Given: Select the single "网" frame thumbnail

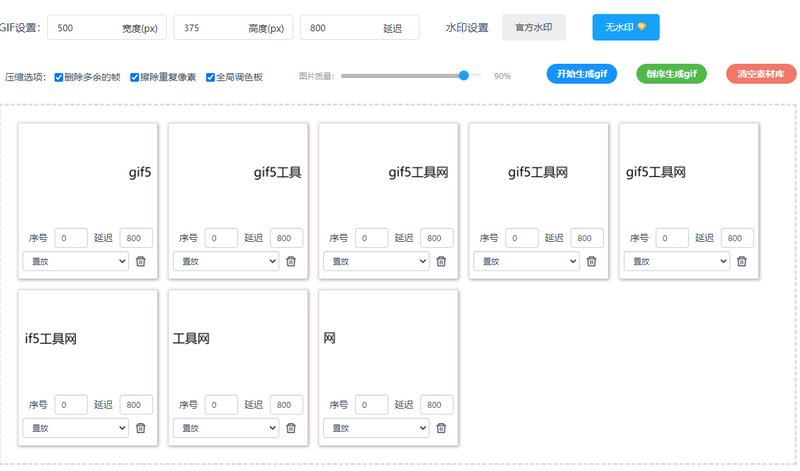Looking at the screenshot, I should coord(388,339).
